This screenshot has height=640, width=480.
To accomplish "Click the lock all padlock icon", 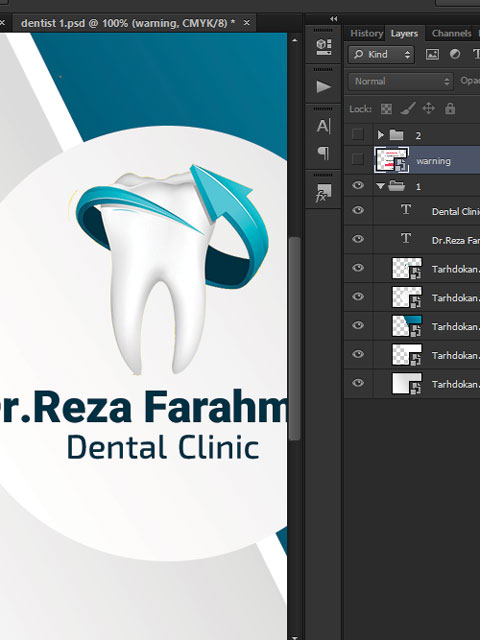I will coord(450,109).
